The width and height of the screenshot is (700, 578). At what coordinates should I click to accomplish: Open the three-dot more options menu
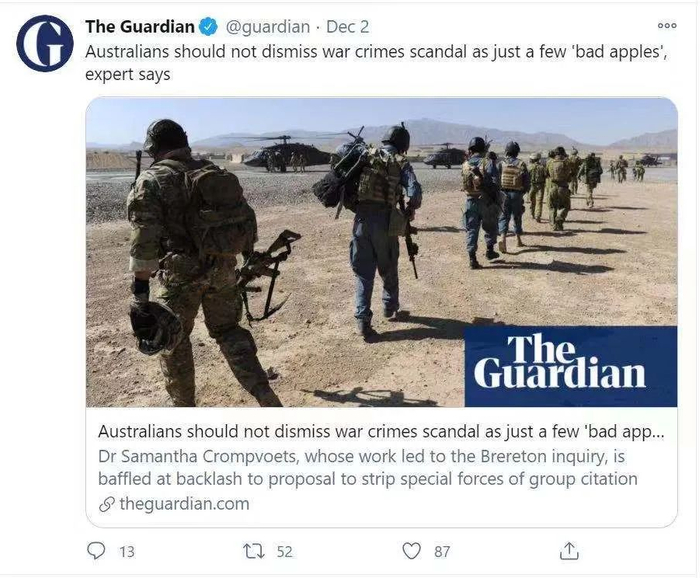(667, 25)
